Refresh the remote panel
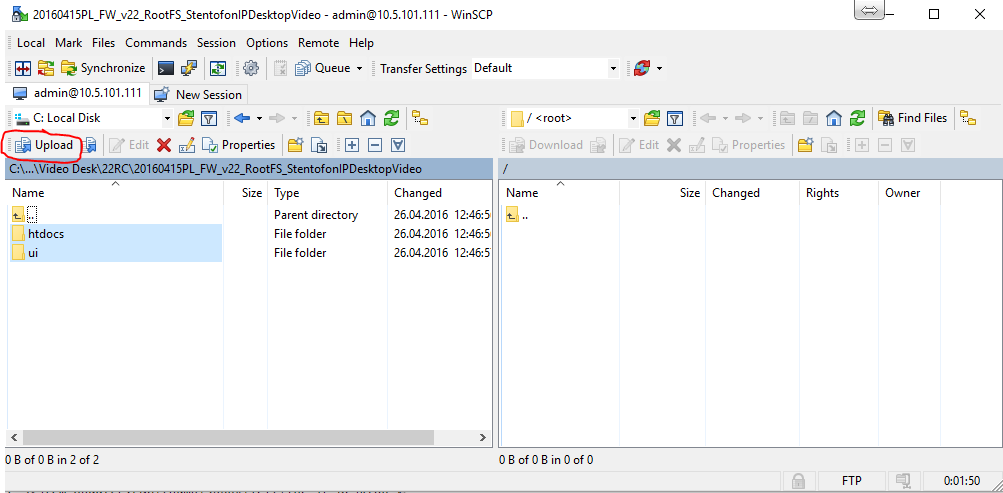The width and height of the screenshot is (1003, 493). tap(857, 118)
